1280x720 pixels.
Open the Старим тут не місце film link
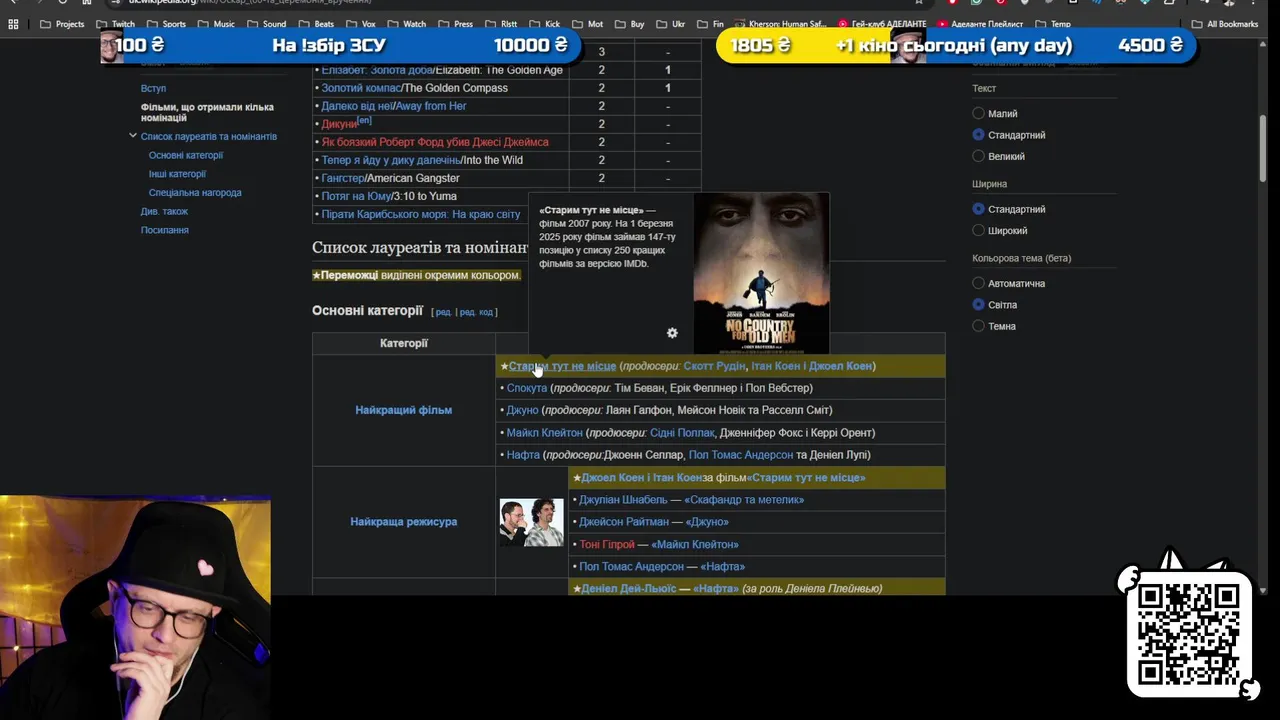point(562,366)
